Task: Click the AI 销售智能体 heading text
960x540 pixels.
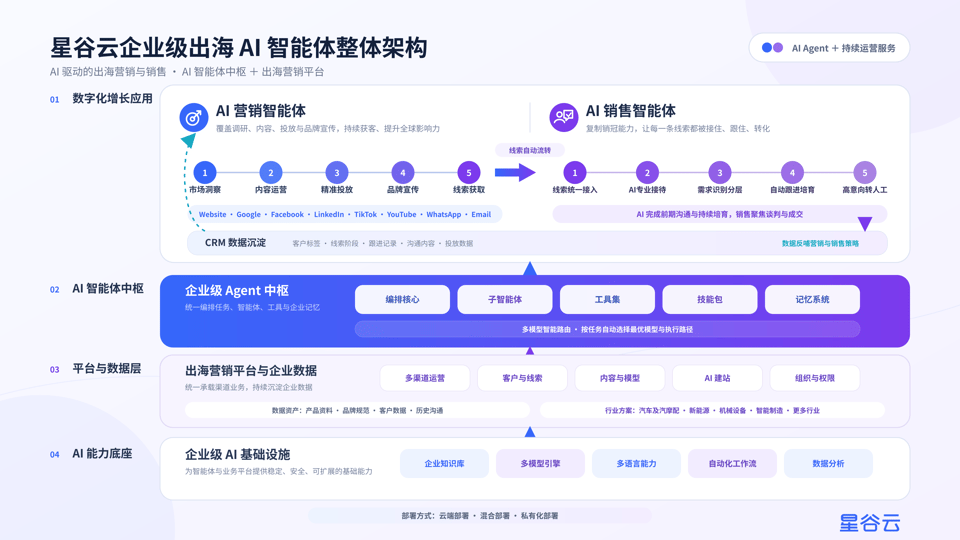Action: click(x=631, y=111)
